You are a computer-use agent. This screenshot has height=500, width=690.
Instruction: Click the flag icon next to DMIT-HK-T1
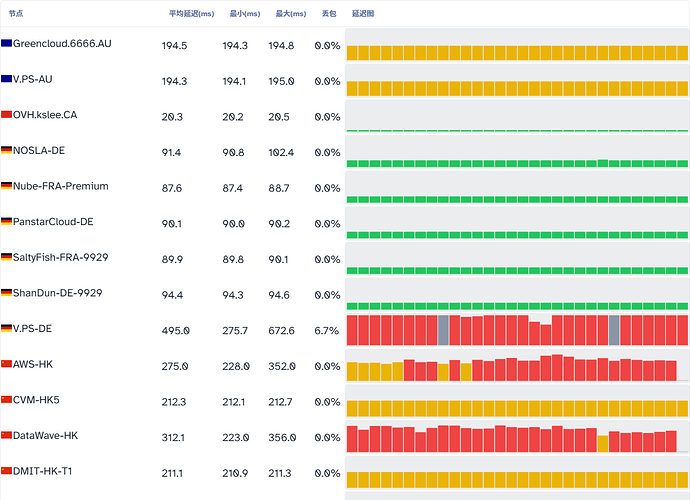click(x=6, y=471)
